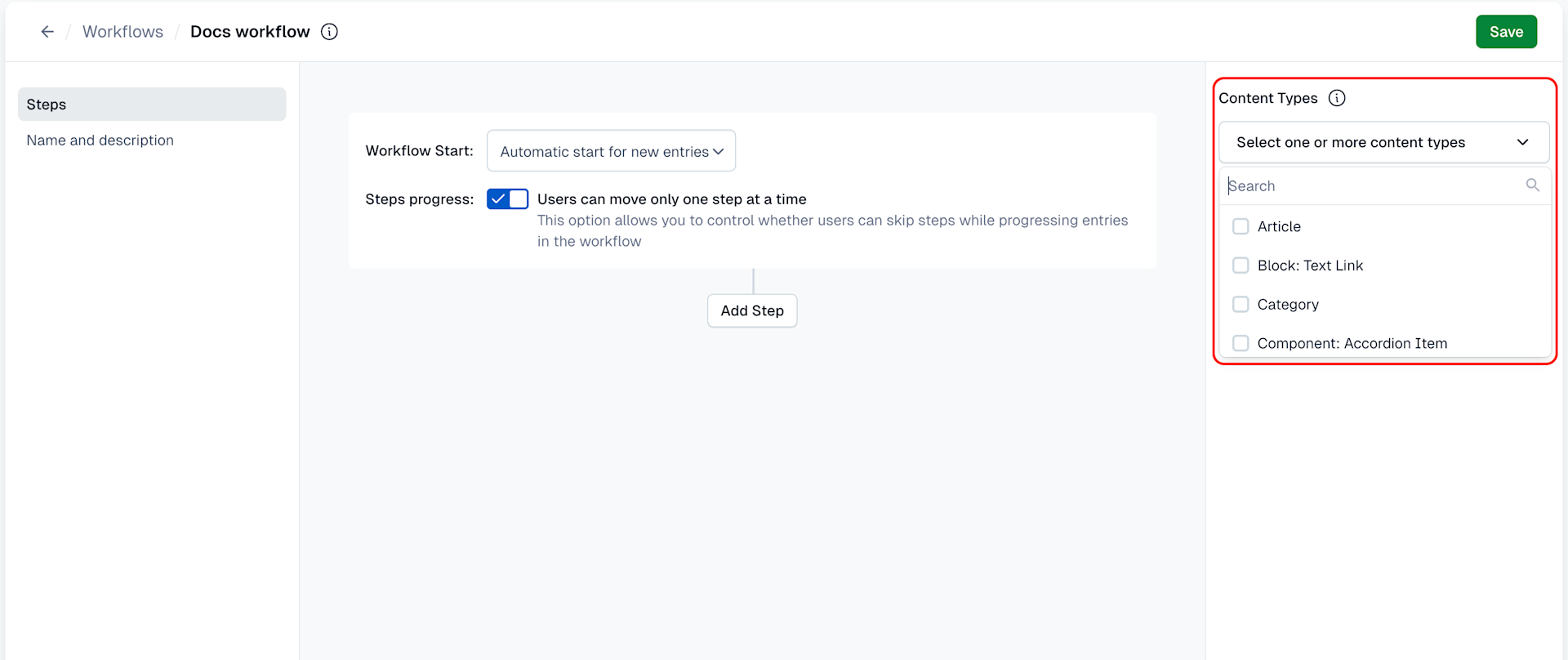This screenshot has height=660, width=1568.
Task: Save the workflow
Action: click(1506, 32)
